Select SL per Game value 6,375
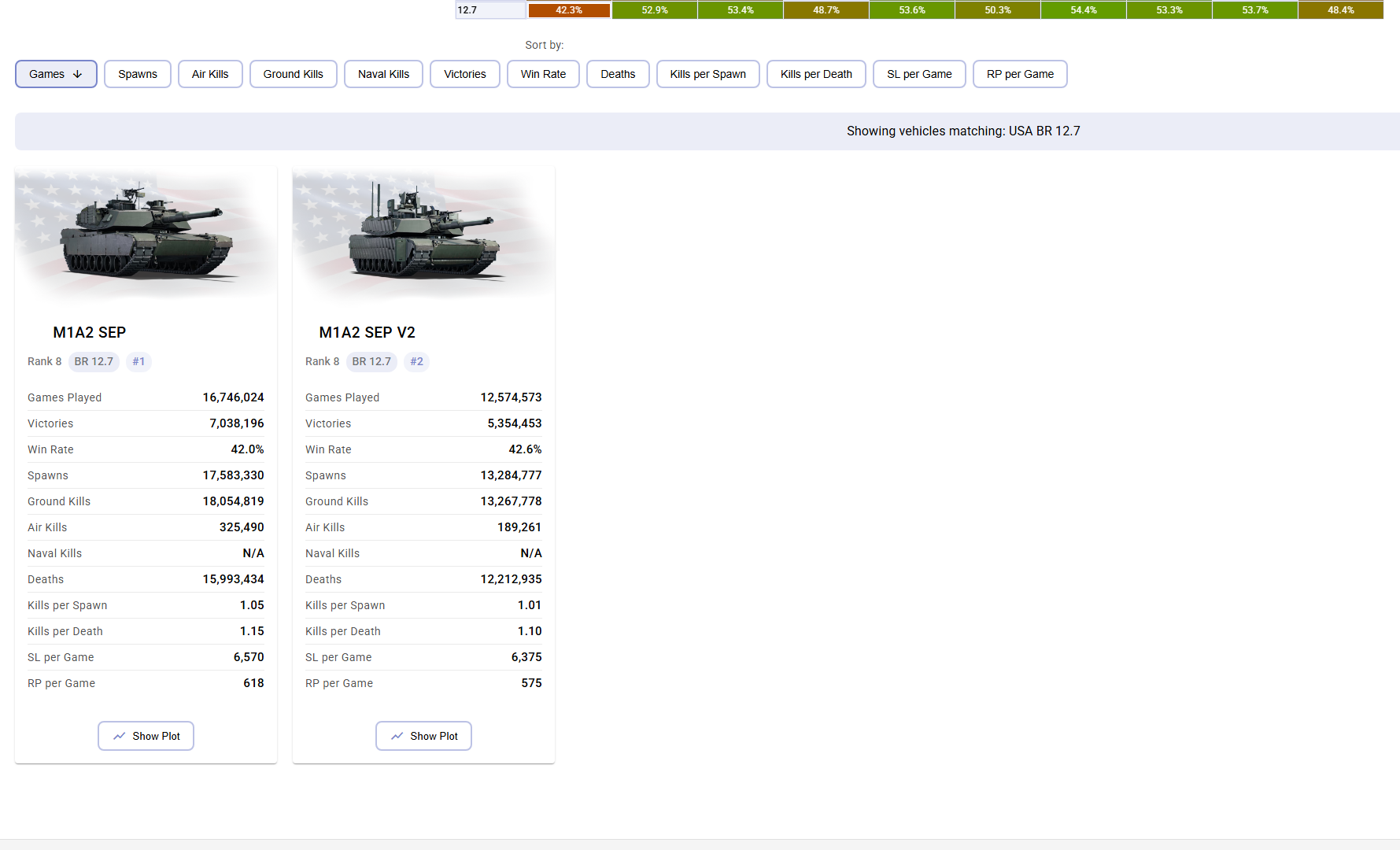Viewport: 1400px width, 850px height. (526, 657)
